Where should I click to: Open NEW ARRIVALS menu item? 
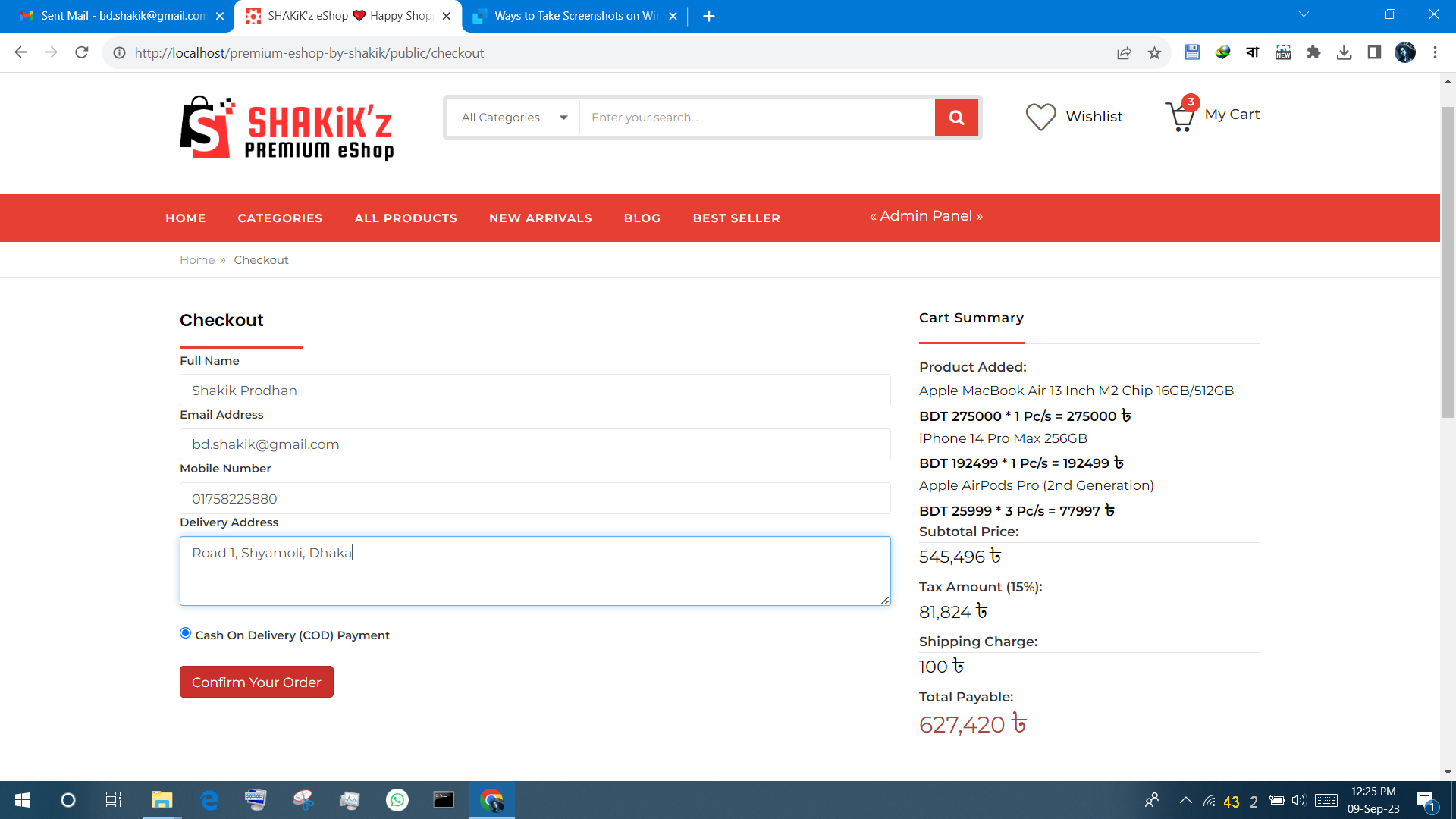point(541,218)
